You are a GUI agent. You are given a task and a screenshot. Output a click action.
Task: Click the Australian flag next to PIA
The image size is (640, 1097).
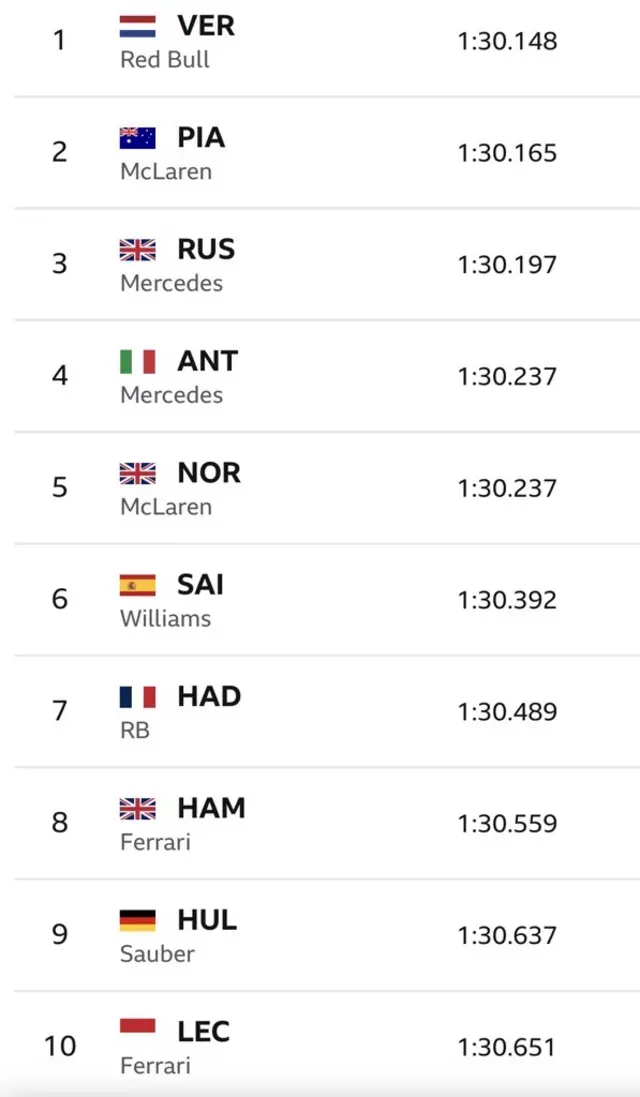click(137, 138)
